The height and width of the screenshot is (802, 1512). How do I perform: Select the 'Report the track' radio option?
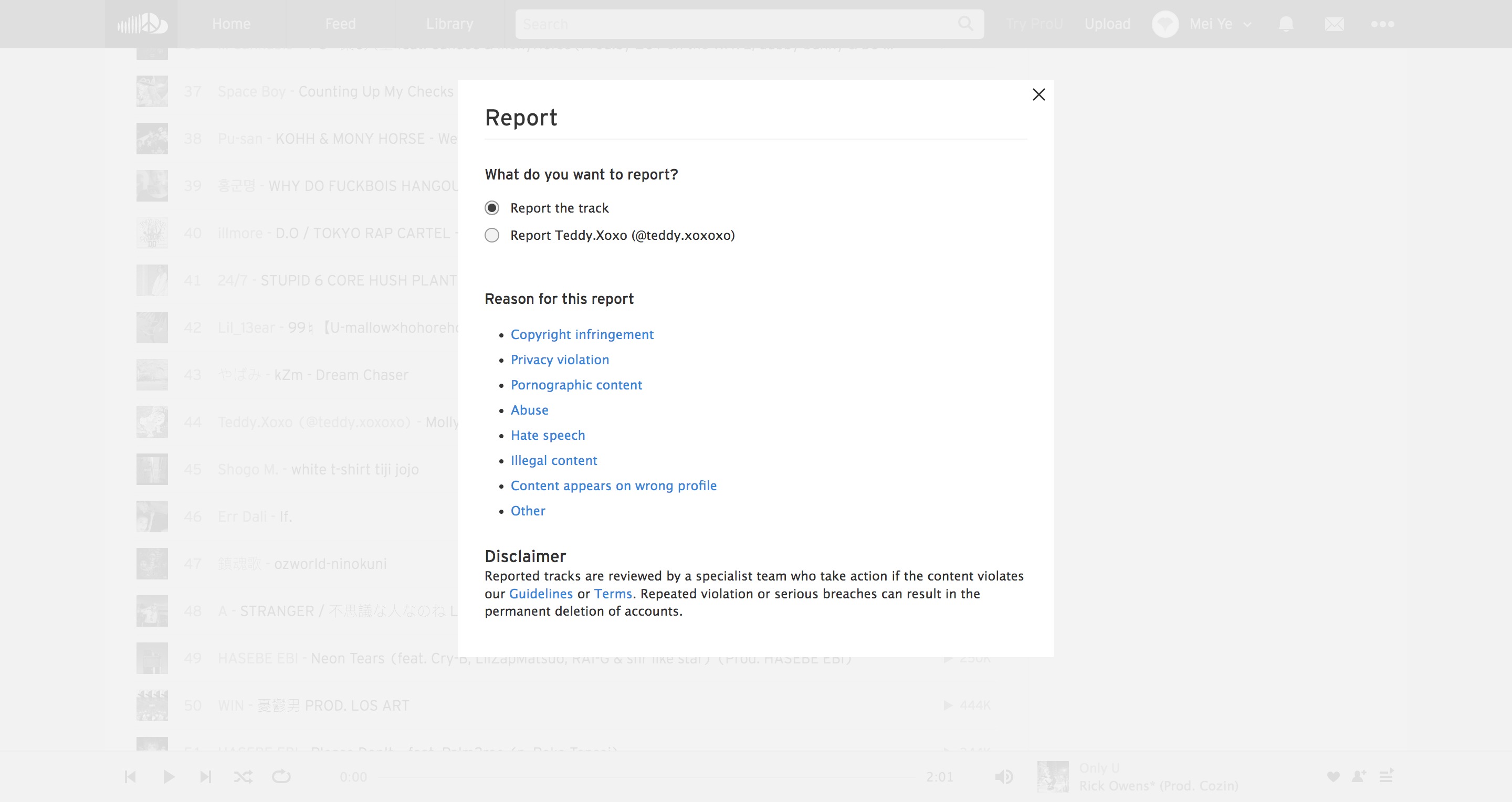point(492,208)
